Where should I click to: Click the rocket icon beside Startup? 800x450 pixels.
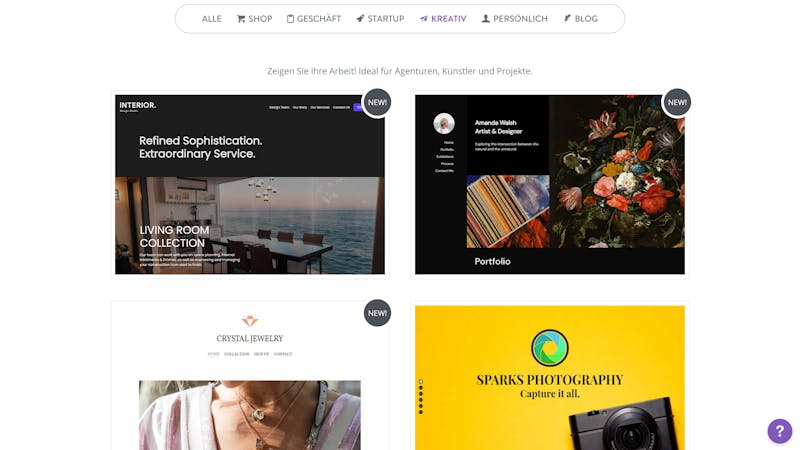point(360,19)
